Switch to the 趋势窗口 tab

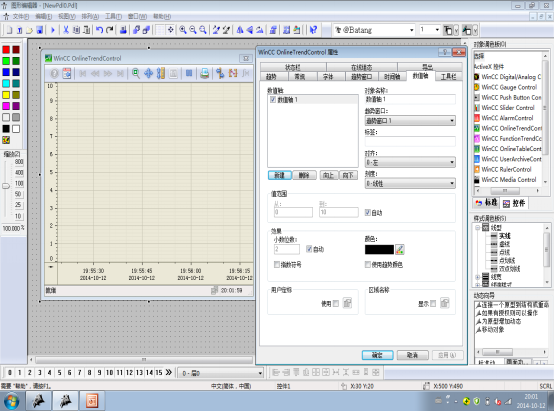pos(361,77)
